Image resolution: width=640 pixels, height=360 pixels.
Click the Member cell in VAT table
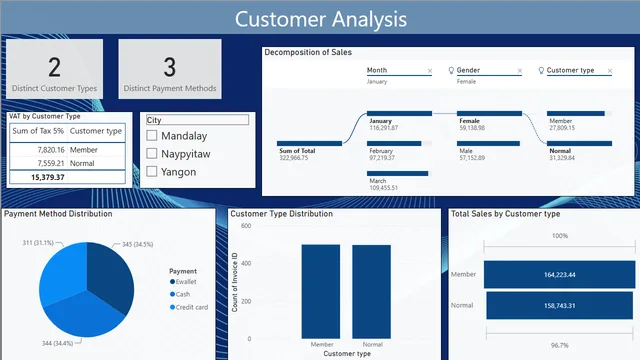tap(84, 150)
